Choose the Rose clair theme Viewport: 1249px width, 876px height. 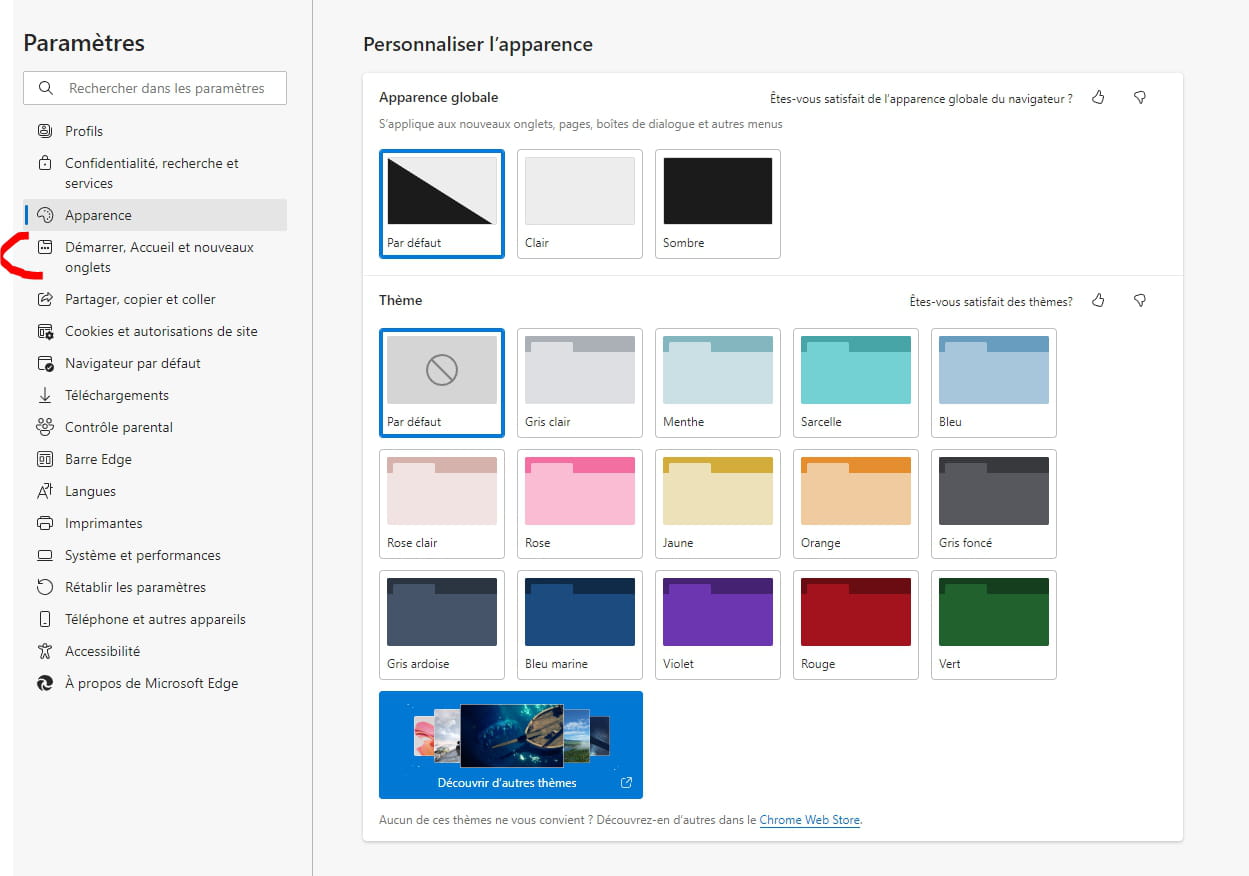[442, 504]
